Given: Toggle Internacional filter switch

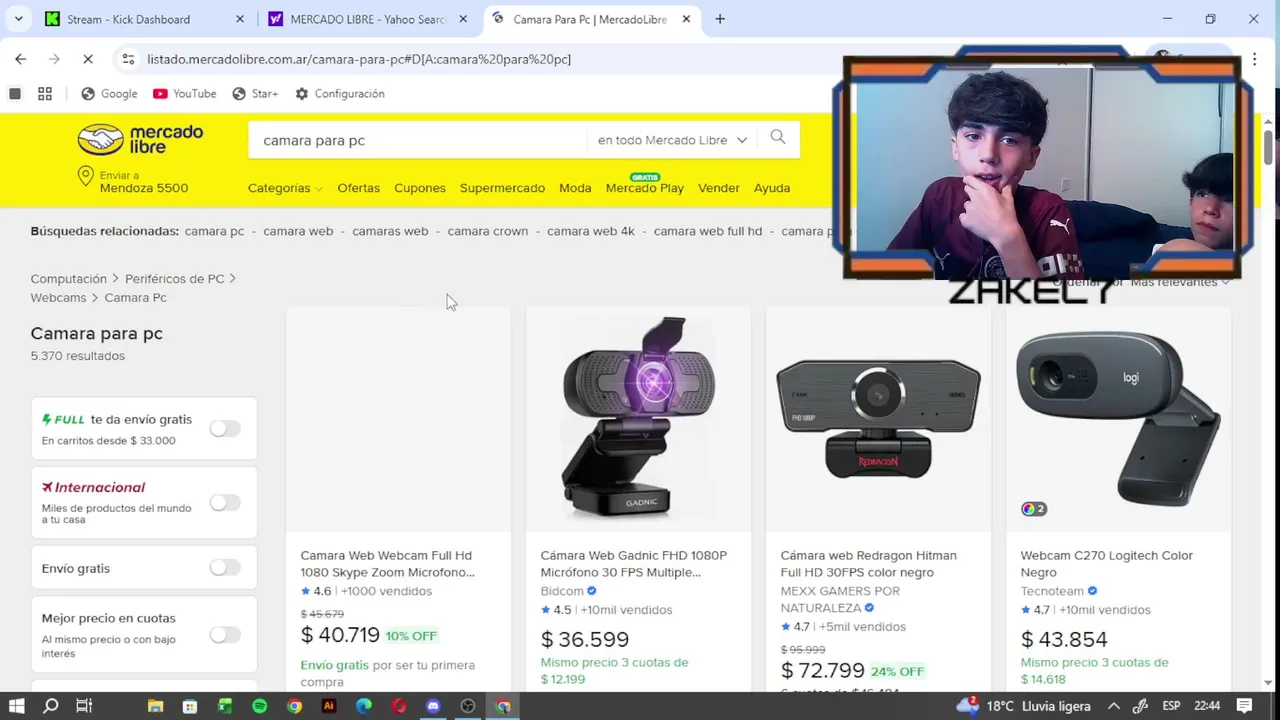Looking at the screenshot, I should coord(225,503).
